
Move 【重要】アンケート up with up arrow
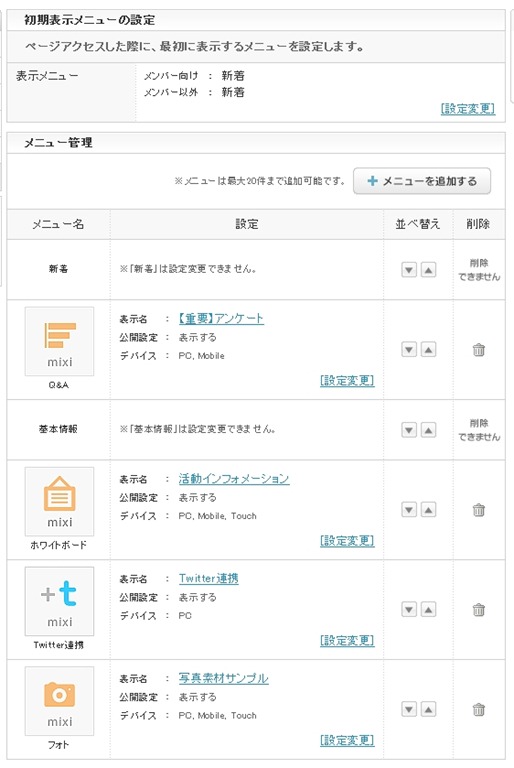pos(428,350)
